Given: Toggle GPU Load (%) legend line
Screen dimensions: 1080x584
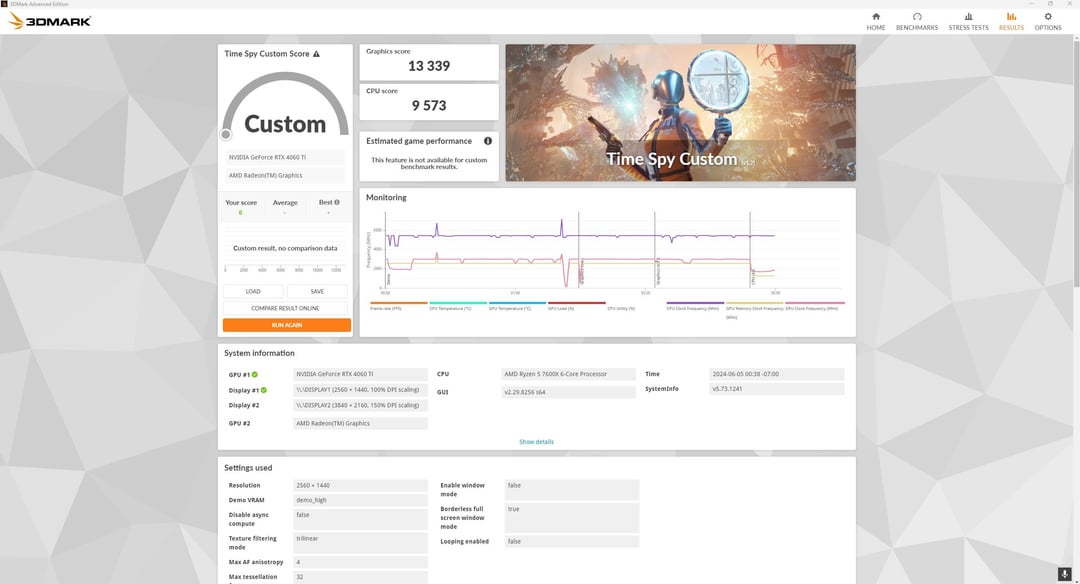Looking at the screenshot, I should (577, 305).
